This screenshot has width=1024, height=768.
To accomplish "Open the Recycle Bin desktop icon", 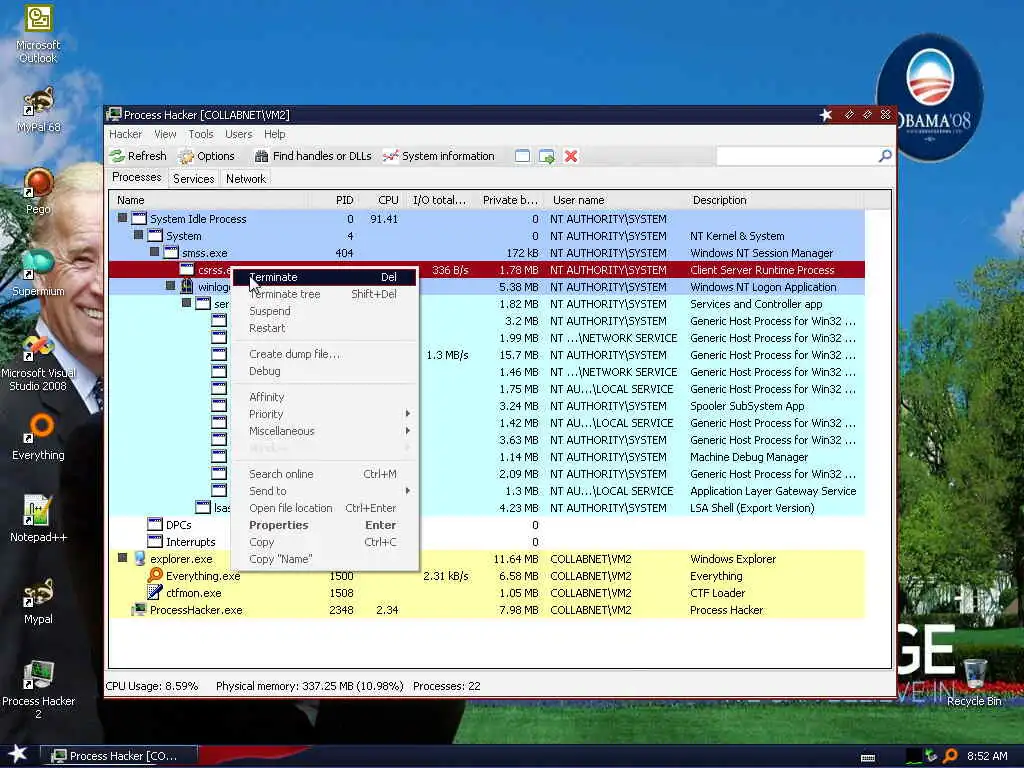I will (974, 682).
